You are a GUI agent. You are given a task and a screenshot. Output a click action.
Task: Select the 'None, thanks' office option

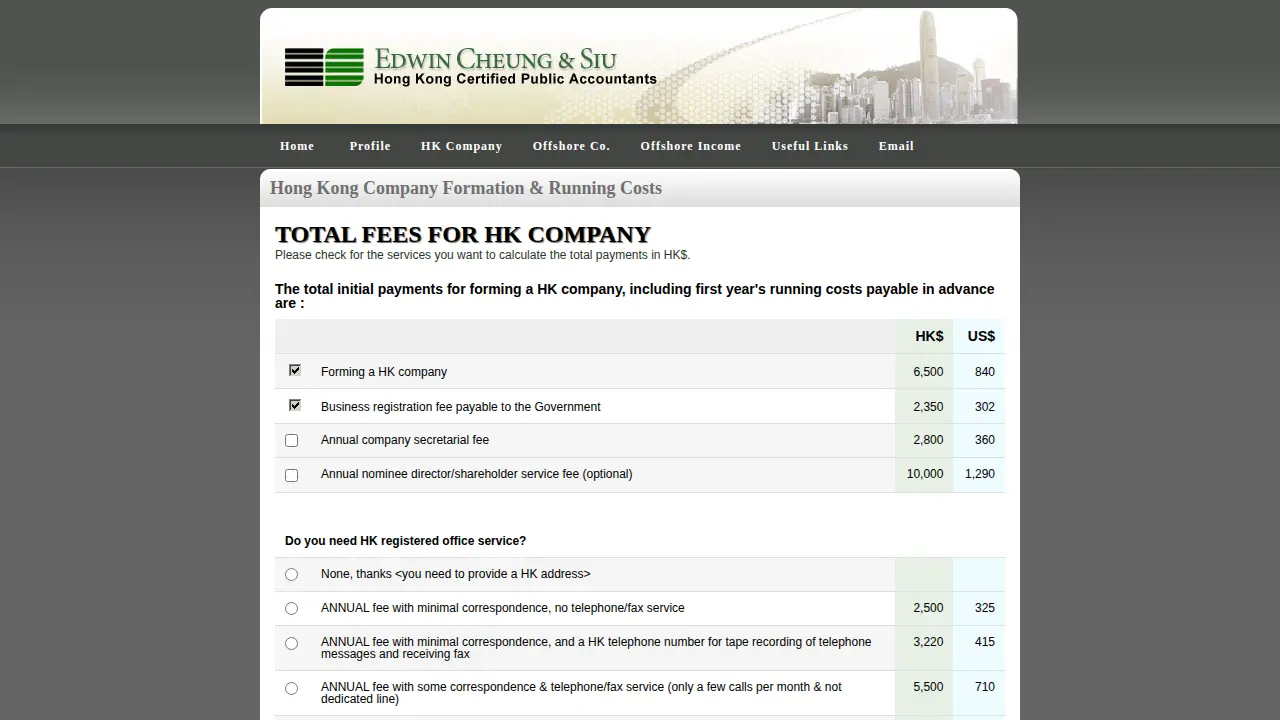[291, 574]
